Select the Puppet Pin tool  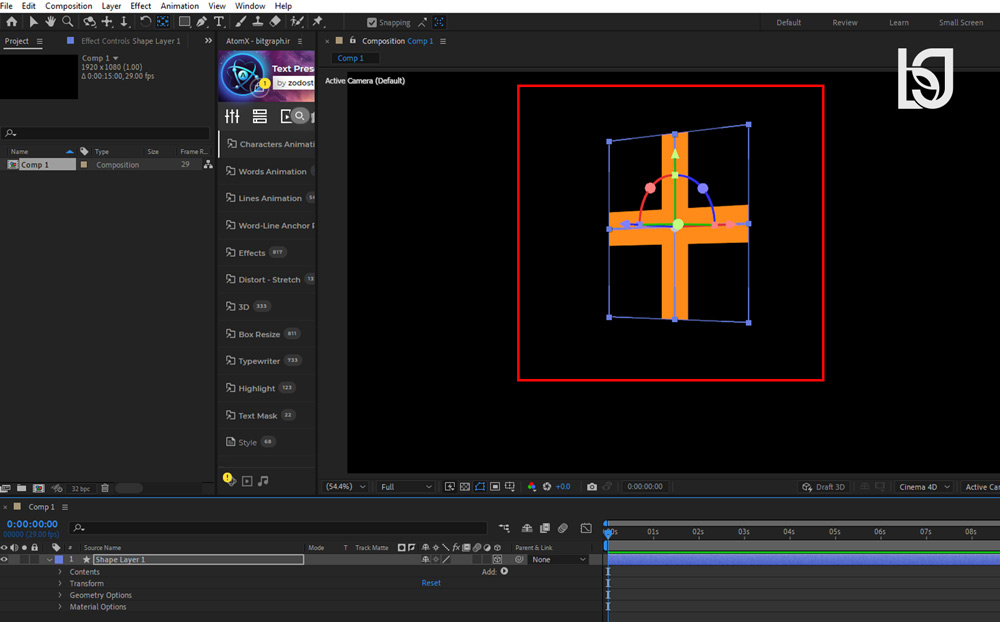[x=318, y=22]
